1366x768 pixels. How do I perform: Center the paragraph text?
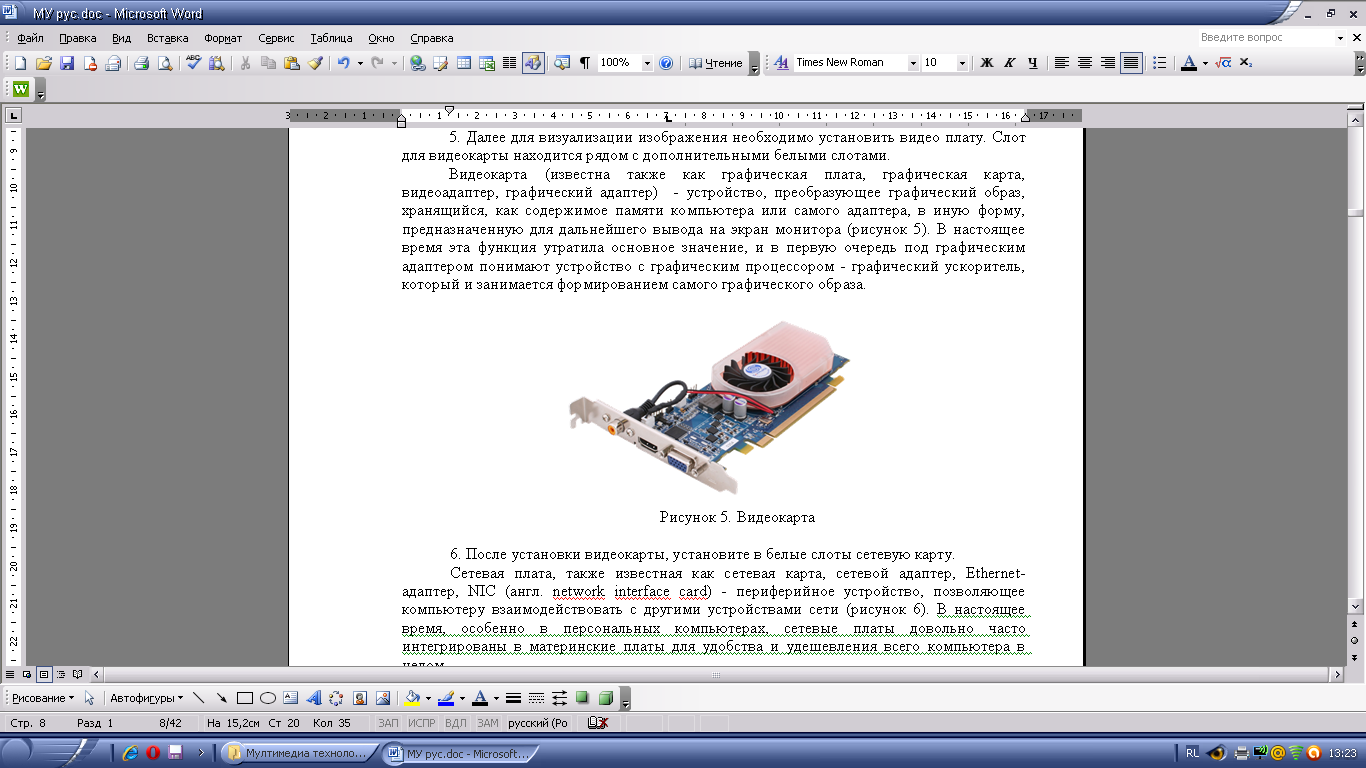[x=1085, y=63]
